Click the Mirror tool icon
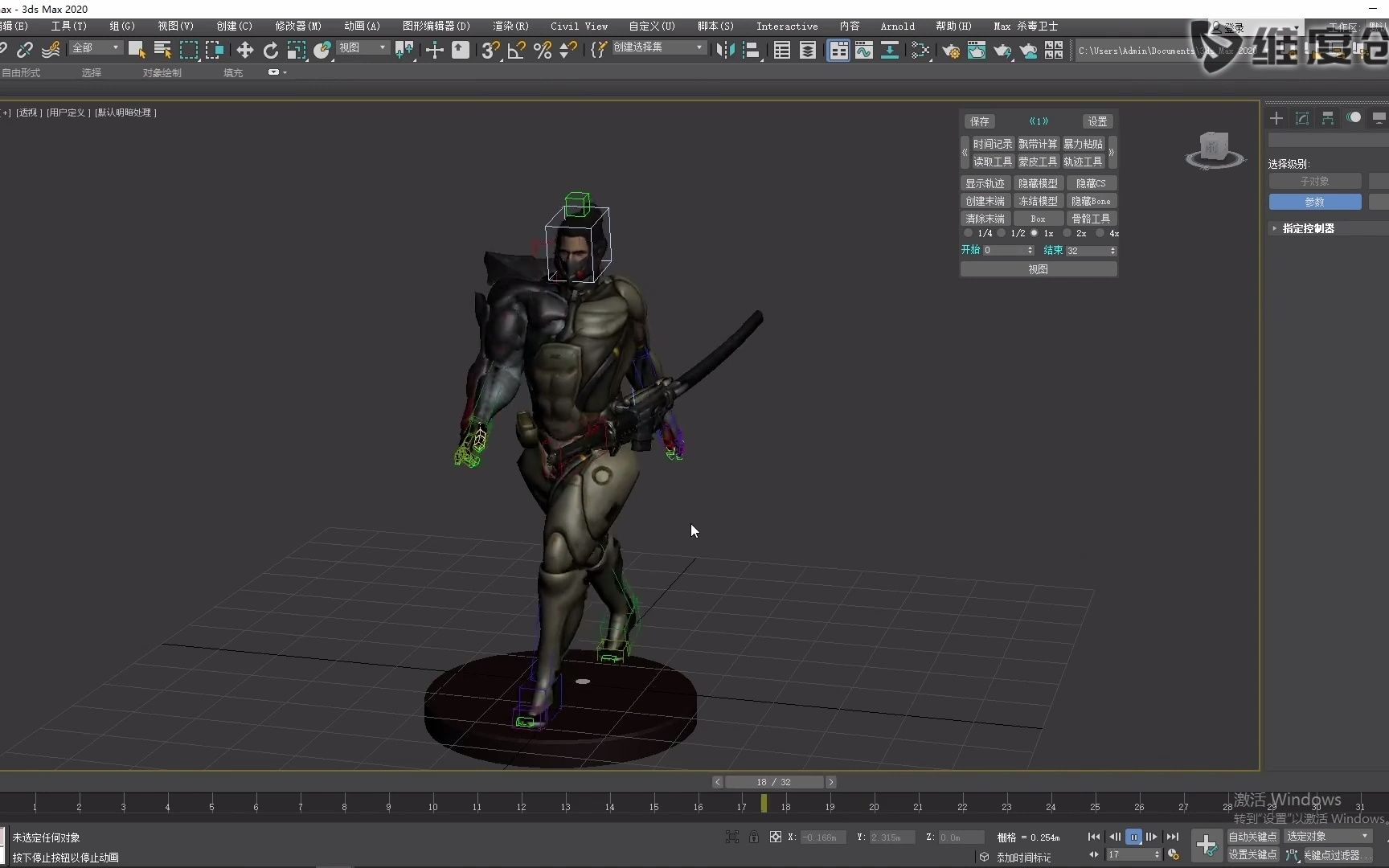The width and height of the screenshot is (1389, 868). click(x=725, y=51)
